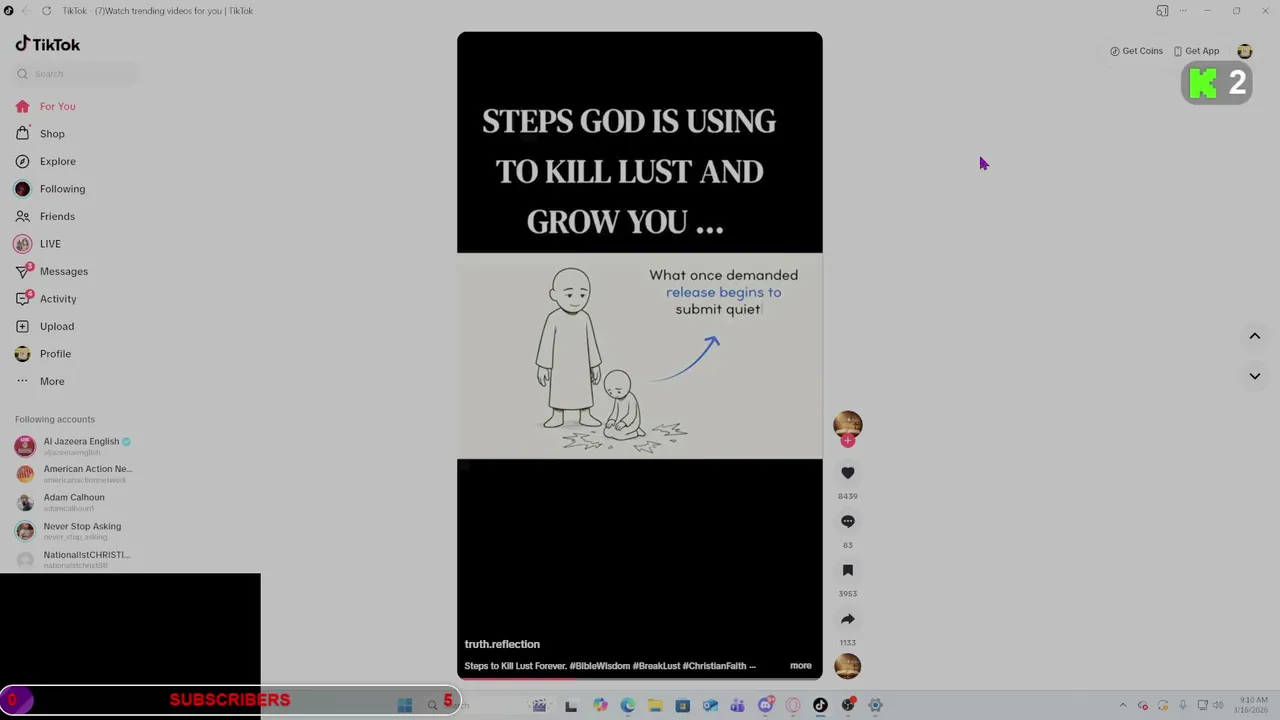
Task: Open the Activity notifications
Action: pyautogui.click(x=46, y=299)
